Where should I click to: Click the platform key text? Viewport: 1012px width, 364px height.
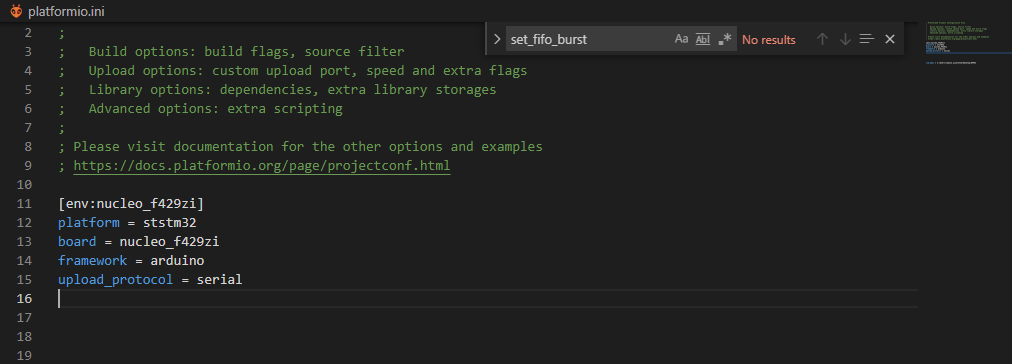click(88, 223)
